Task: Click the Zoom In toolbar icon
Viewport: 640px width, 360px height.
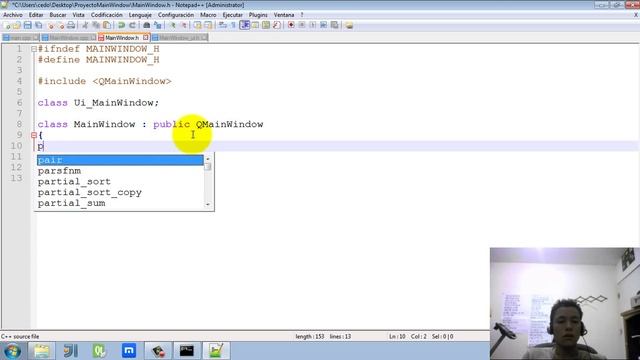Action: click(x=173, y=25)
